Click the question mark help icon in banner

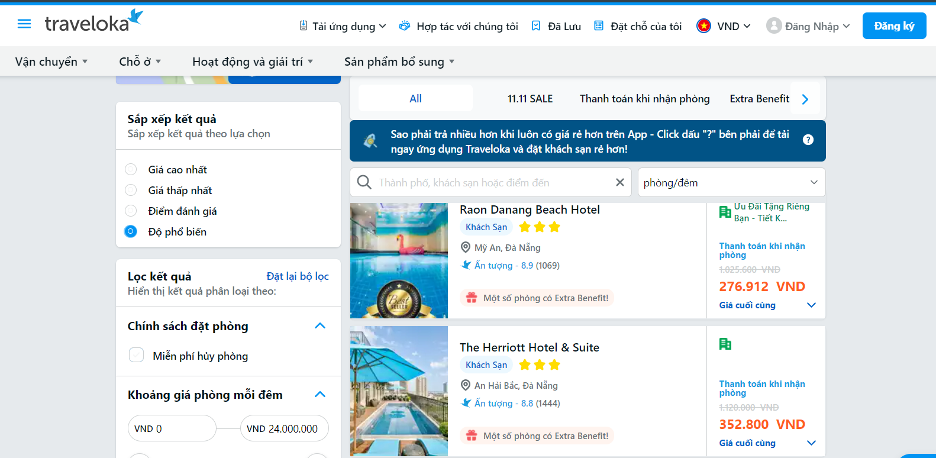tap(807, 141)
